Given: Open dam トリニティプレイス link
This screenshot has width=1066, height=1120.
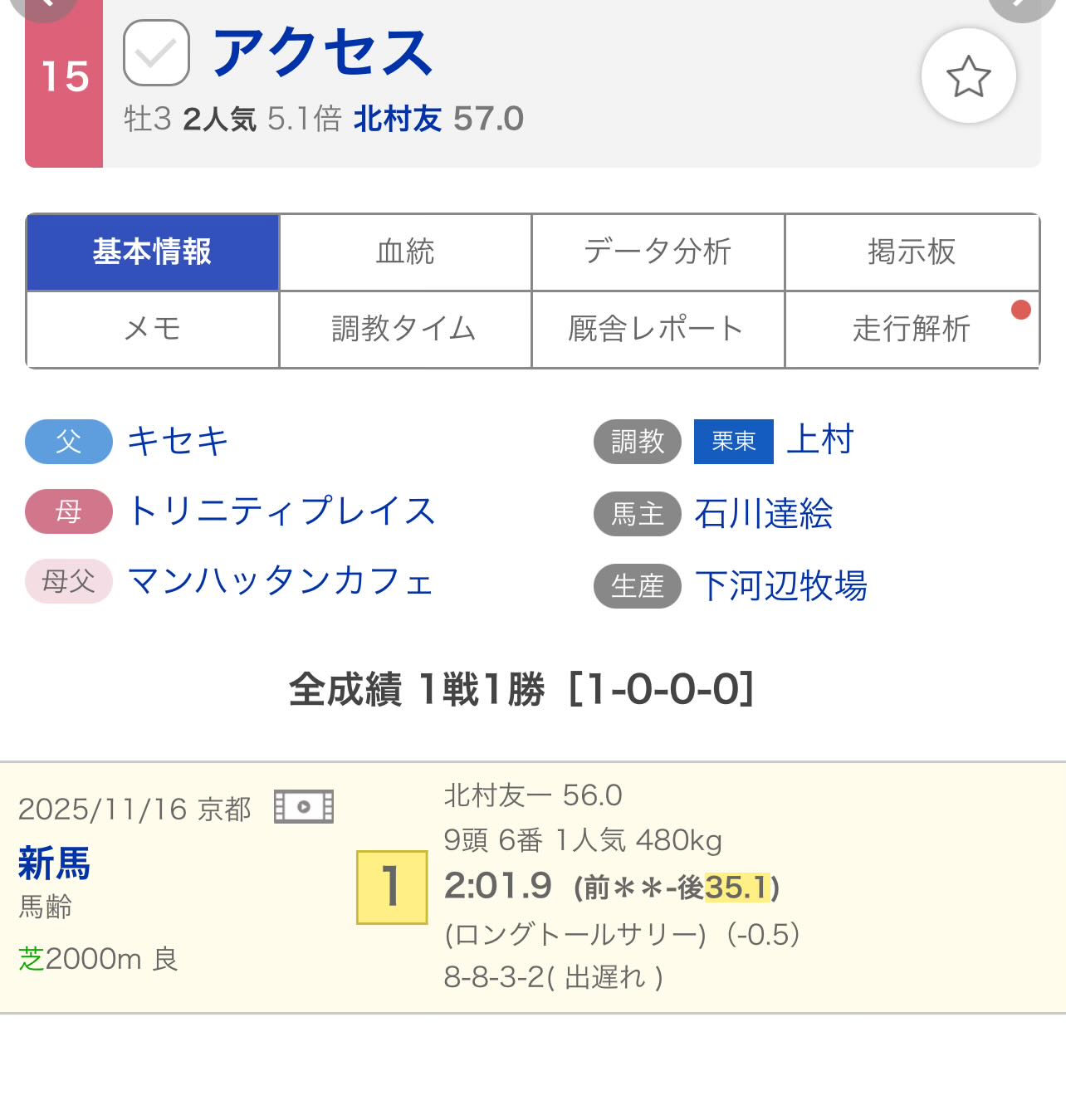Looking at the screenshot, I should click(x=281, y=511).
